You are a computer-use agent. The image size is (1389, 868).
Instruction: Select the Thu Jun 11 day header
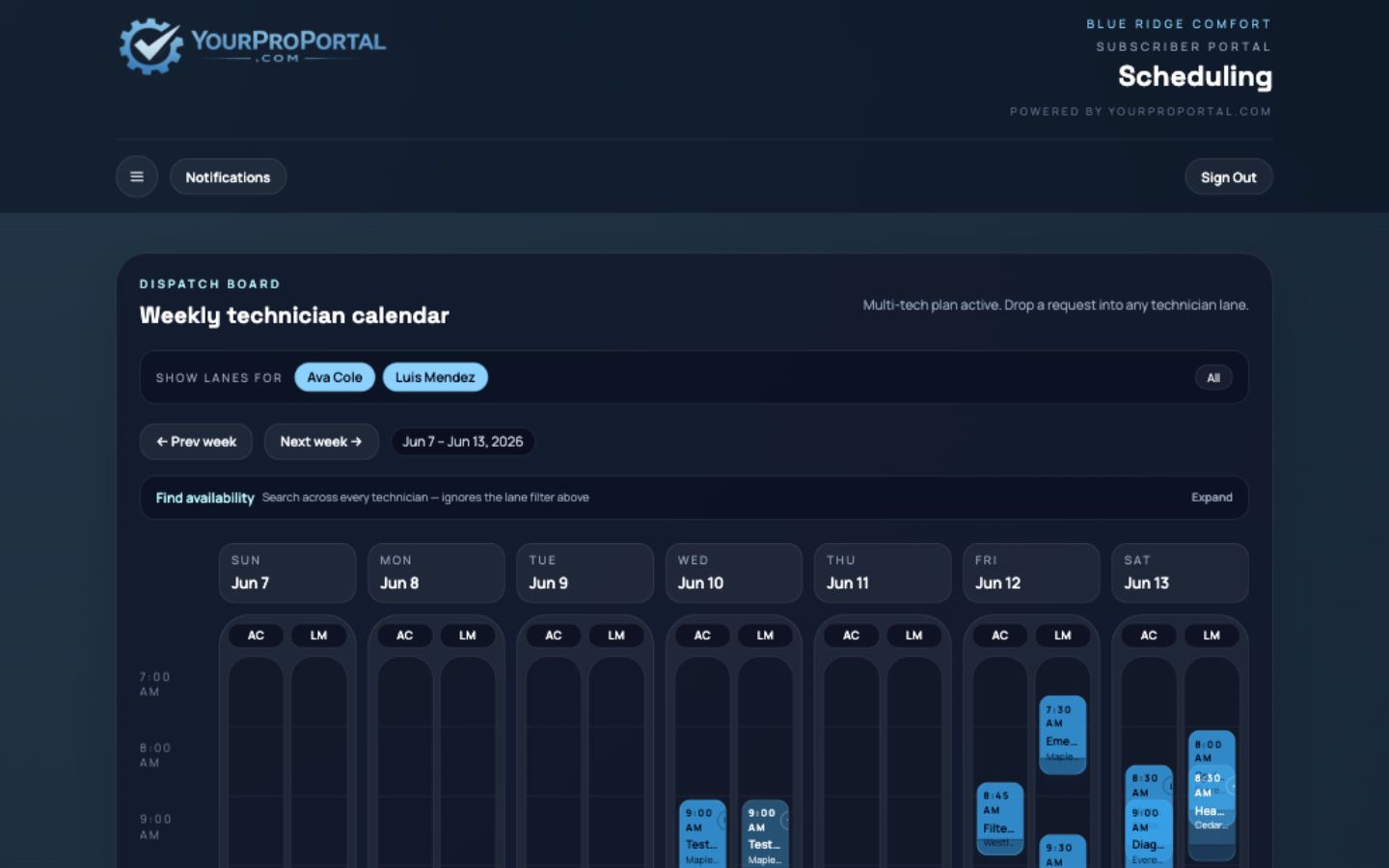[883, 573]
